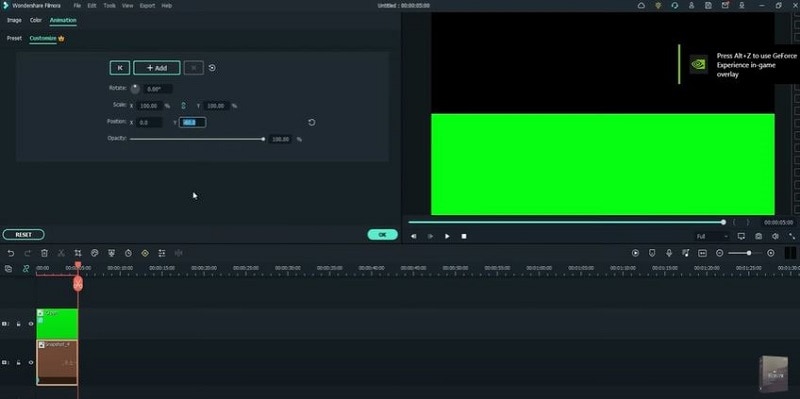The image size is (800, 399).
Task: Click the download icon in title bar
Action: click(742, 6)
